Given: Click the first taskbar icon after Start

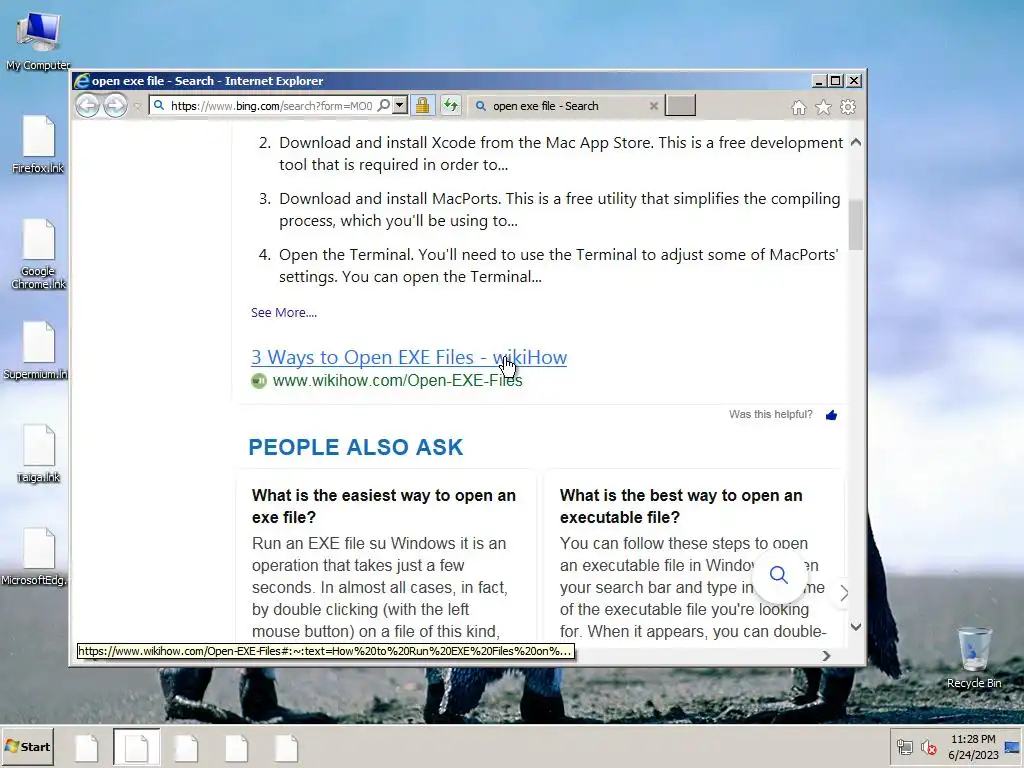Looking at the screenshot, I should [86, 748].
